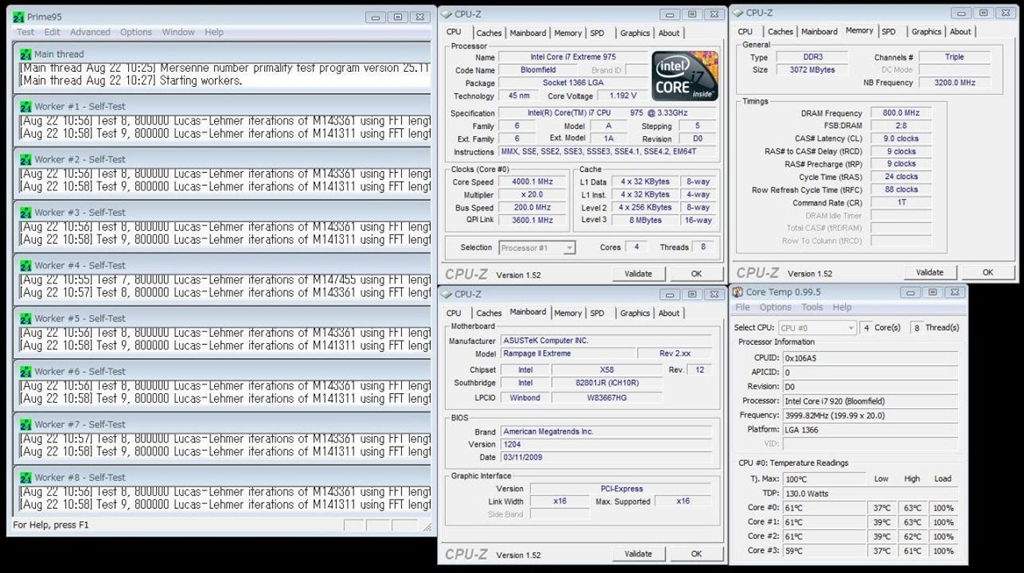Click the Worker #6 Self-Test window icon
This screenshot has height=573, width=1024.
click(x=26, y=371)
